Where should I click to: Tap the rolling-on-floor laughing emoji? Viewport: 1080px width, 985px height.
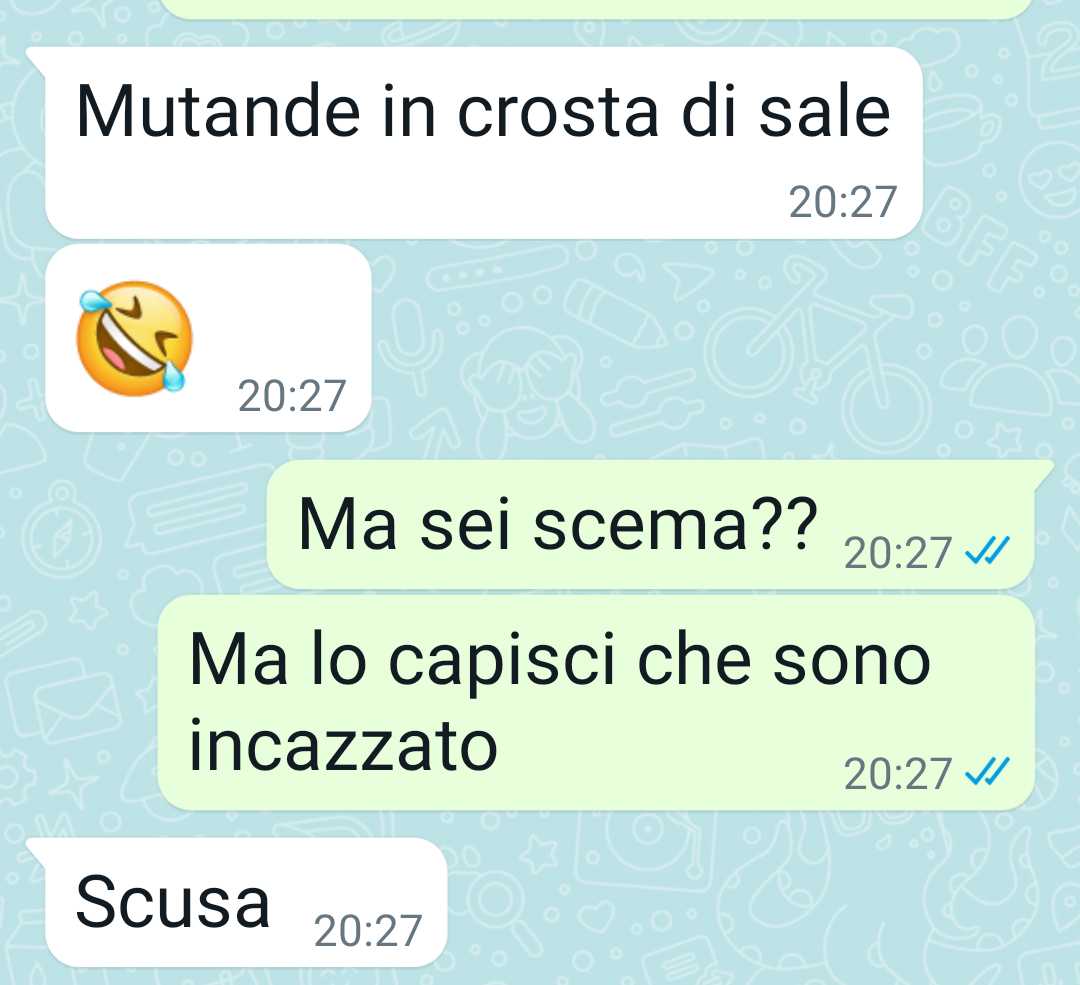click(x=134, y=338)
